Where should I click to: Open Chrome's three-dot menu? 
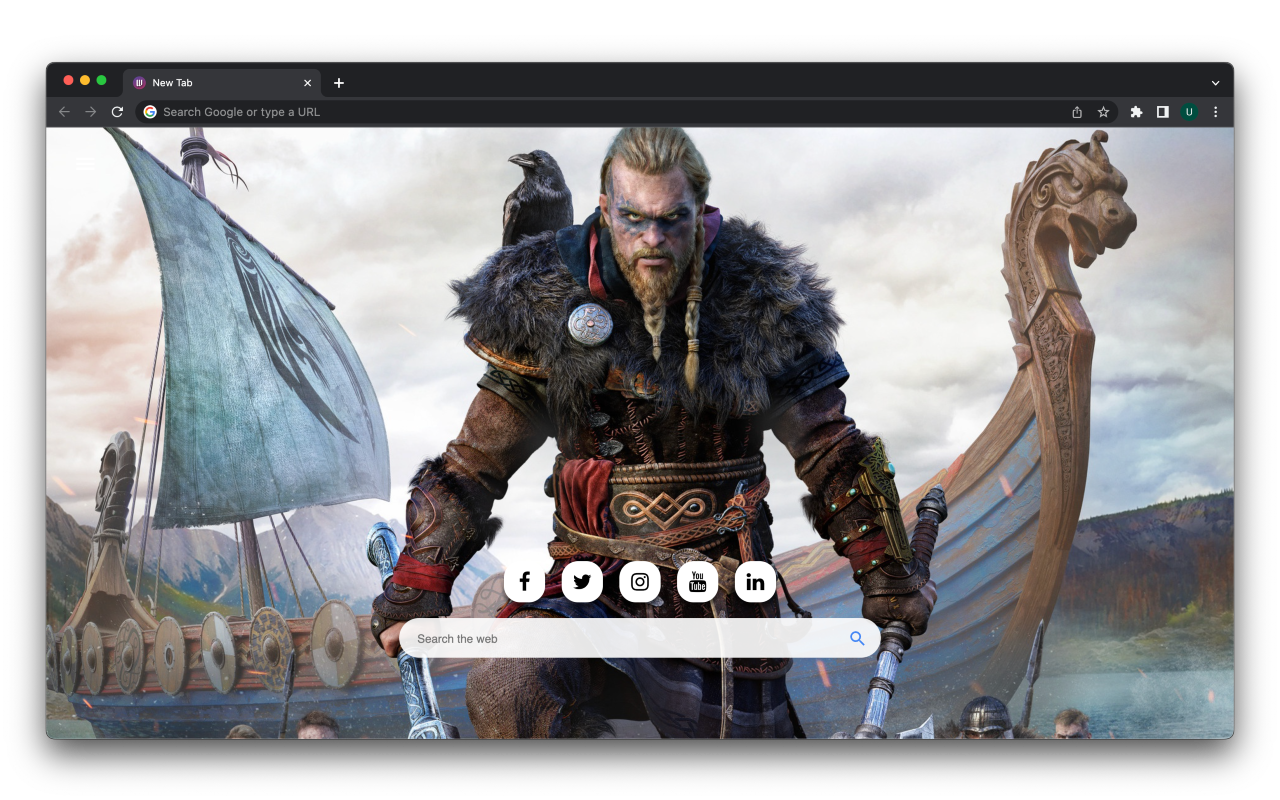pyautogui.click(x=1215, y=112)
